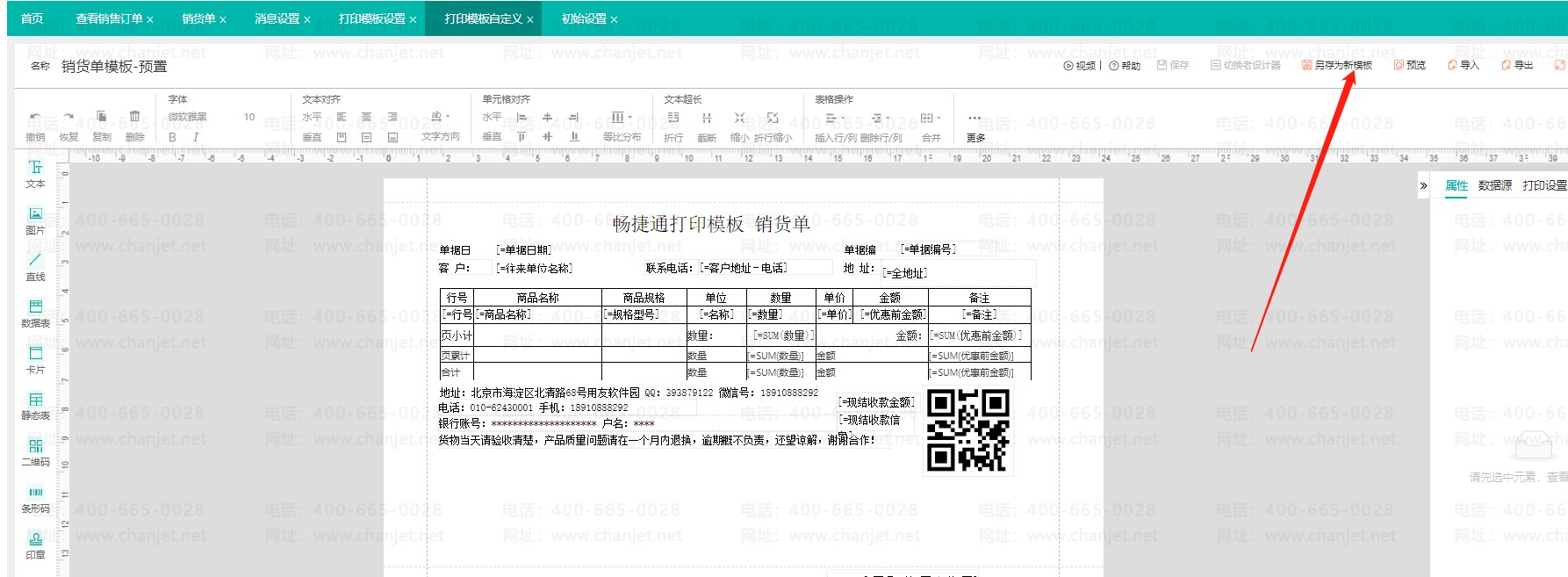Click the 预览 (Preview) button
1568x577 pixels.
click(x=1410, y=65)
